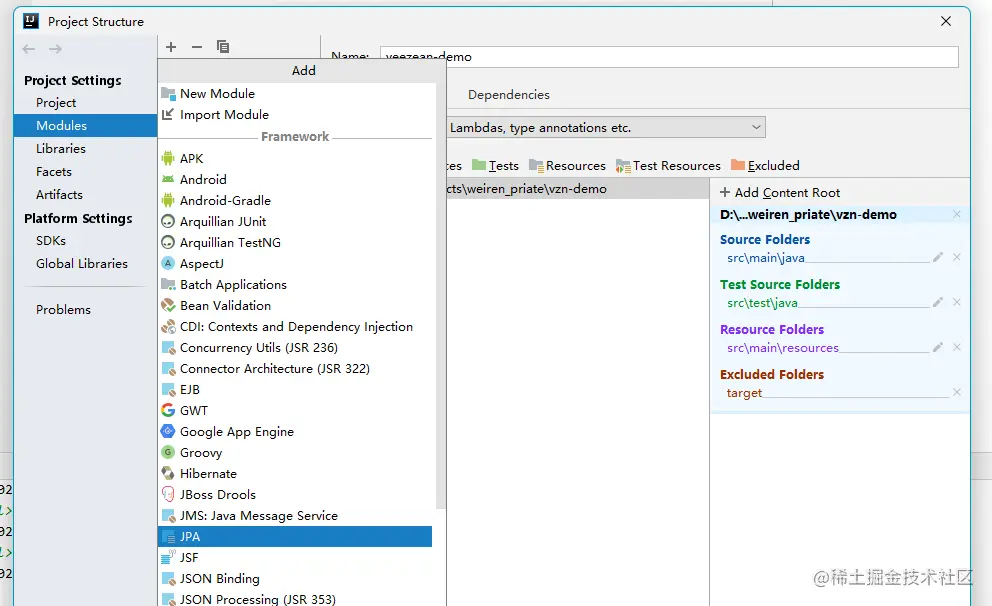This screenshot has height=606, width=992.
Task: Select Modules in the sidebar
Action: tap(85, 125)
